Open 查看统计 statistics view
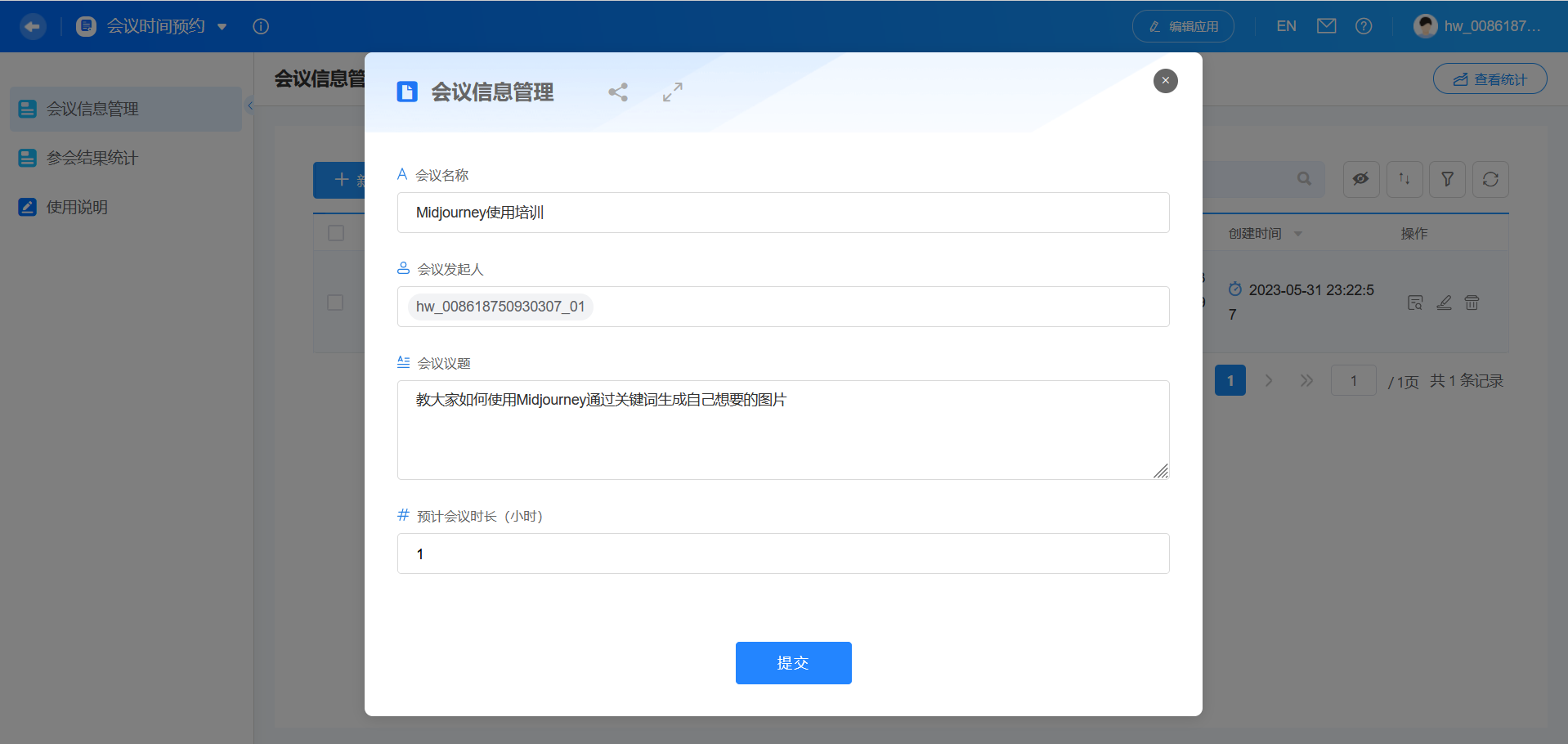This screenshot has width=1568, height=744. pos(1490,78)
